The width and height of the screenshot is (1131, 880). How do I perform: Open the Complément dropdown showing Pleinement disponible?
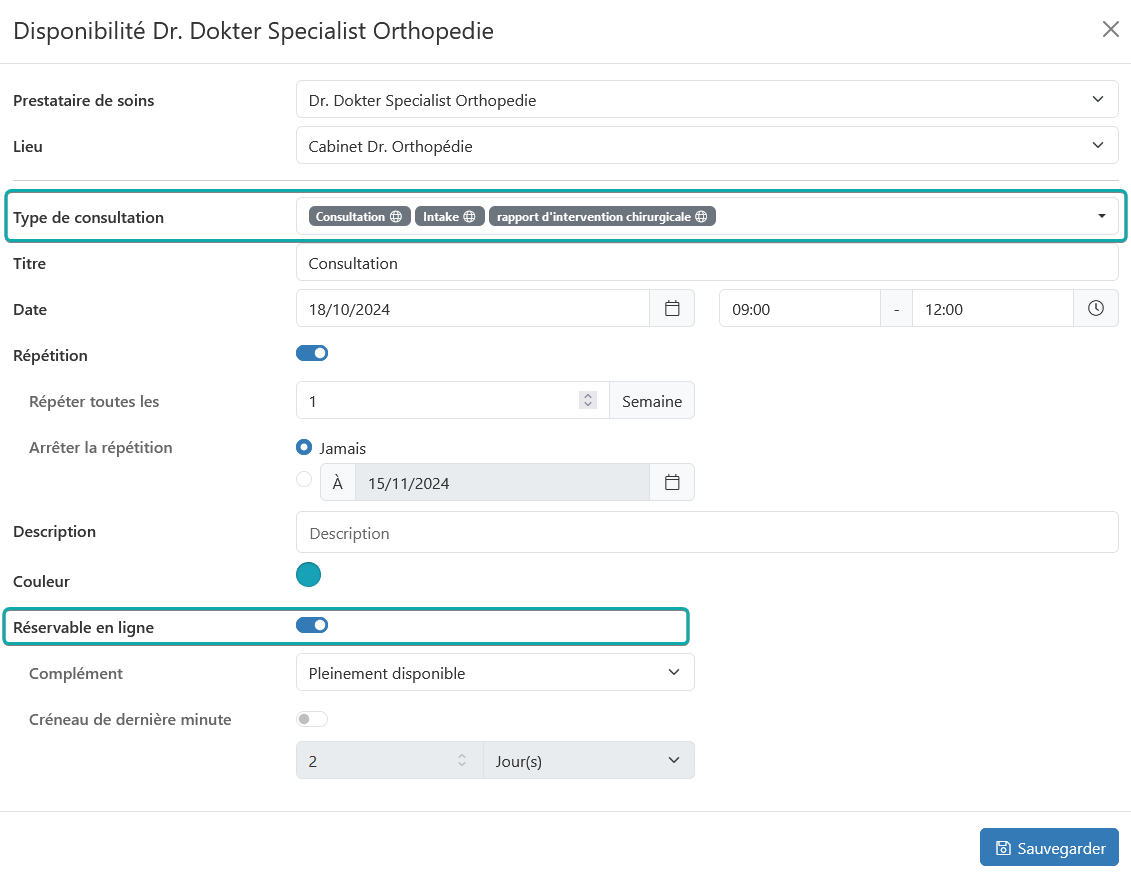point(495,672)
